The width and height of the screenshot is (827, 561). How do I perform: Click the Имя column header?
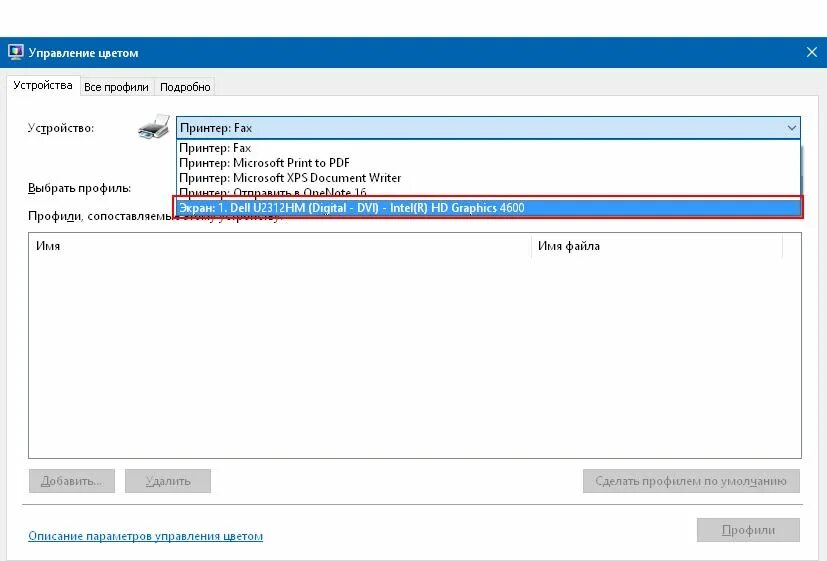point(280,246)
